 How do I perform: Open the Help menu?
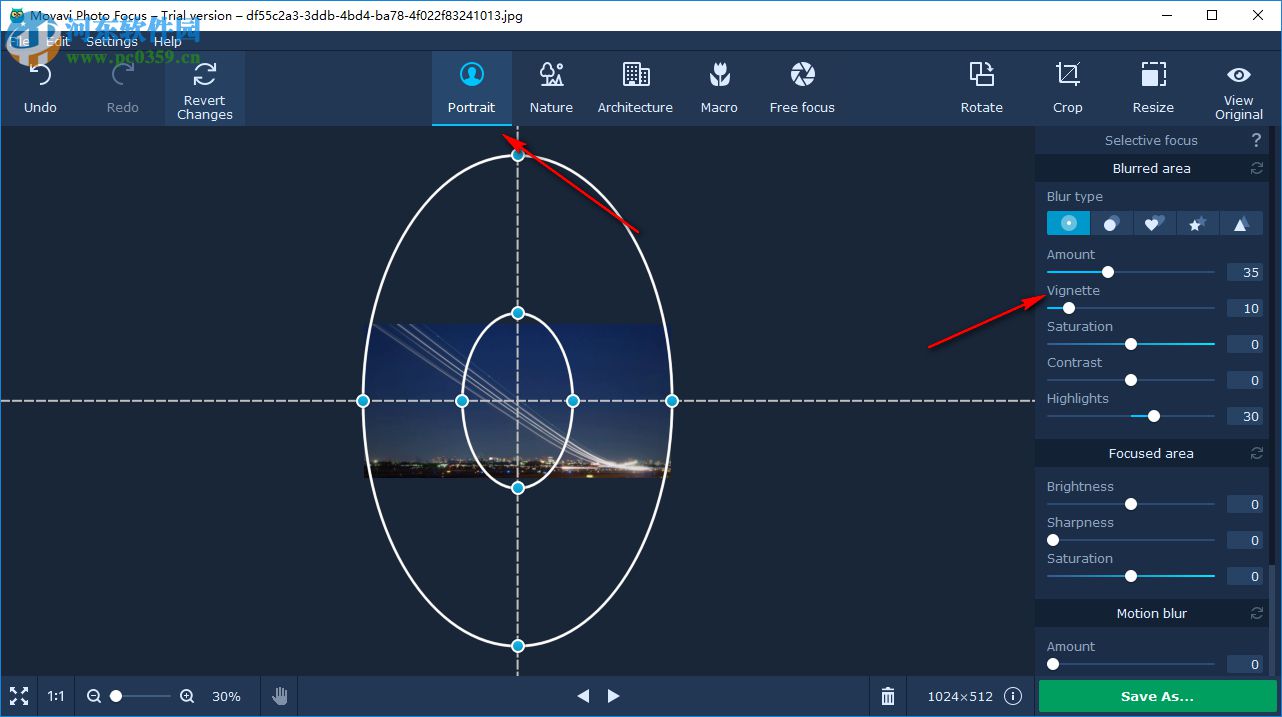(168, 41)
